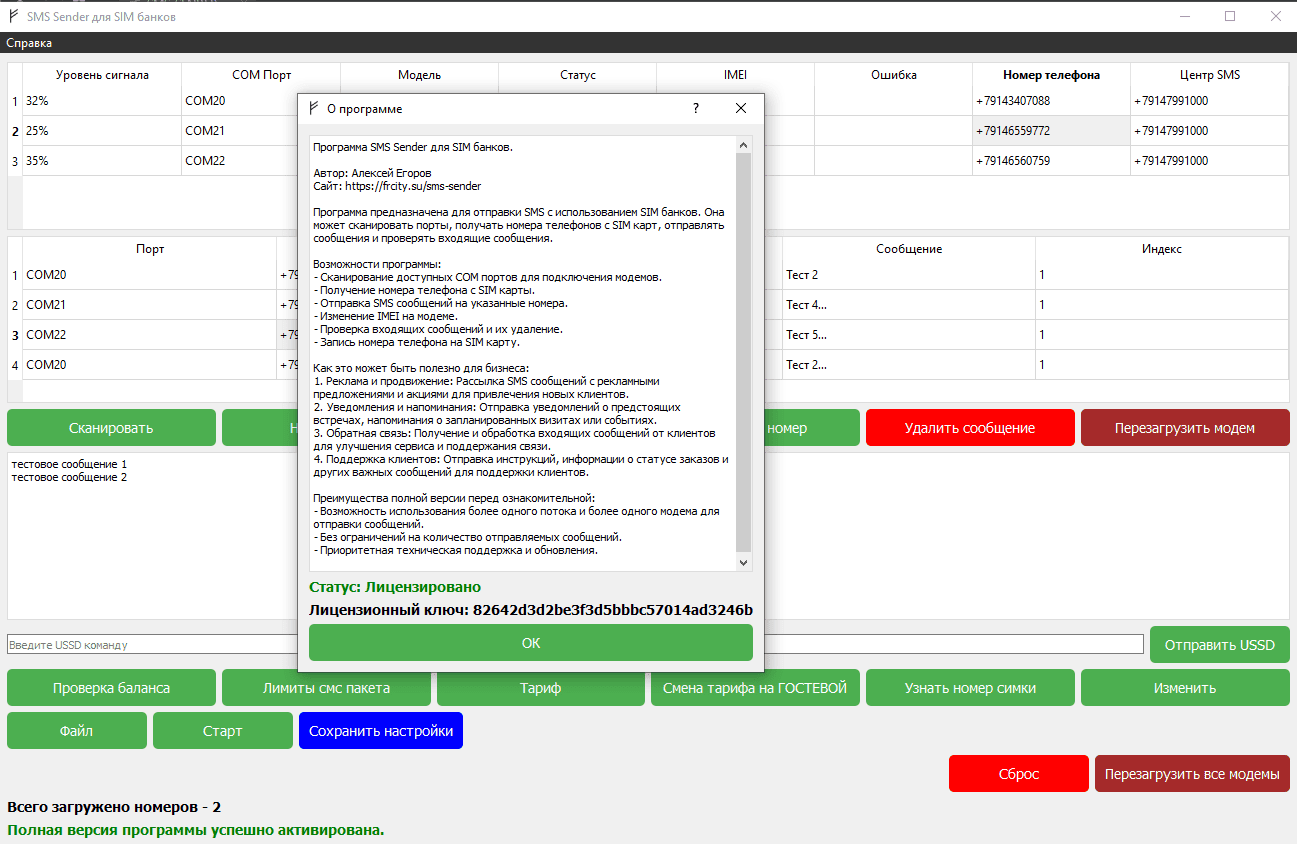This screenshot has width=1297, height=844.
Task: Select the Тест 5... message cell
Action: tap(909, 335)
